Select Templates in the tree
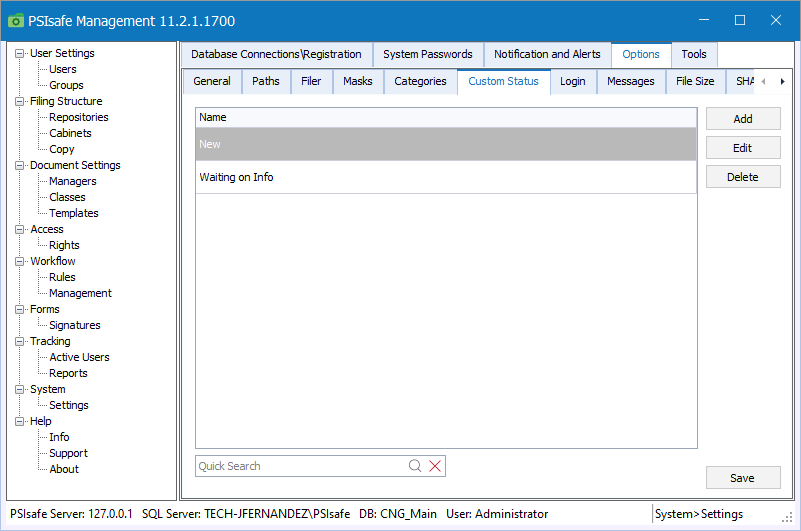The height and width of the screenshot is (531, 801). (74, 213)
